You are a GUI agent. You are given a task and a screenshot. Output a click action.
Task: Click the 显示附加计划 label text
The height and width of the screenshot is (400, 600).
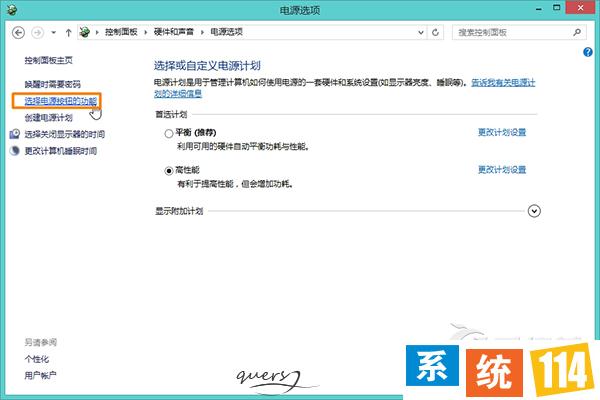[179, 211]
